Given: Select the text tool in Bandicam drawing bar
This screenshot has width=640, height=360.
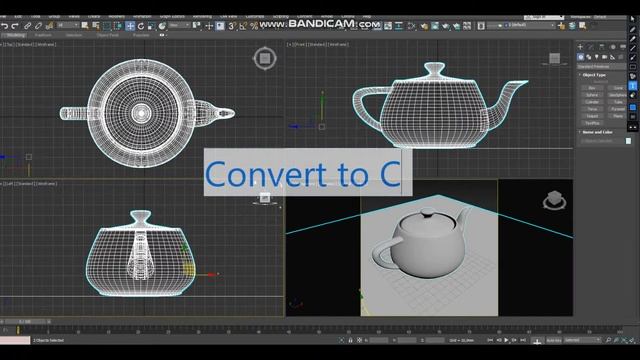Looking at the screenshot, I should click(633, 86).
